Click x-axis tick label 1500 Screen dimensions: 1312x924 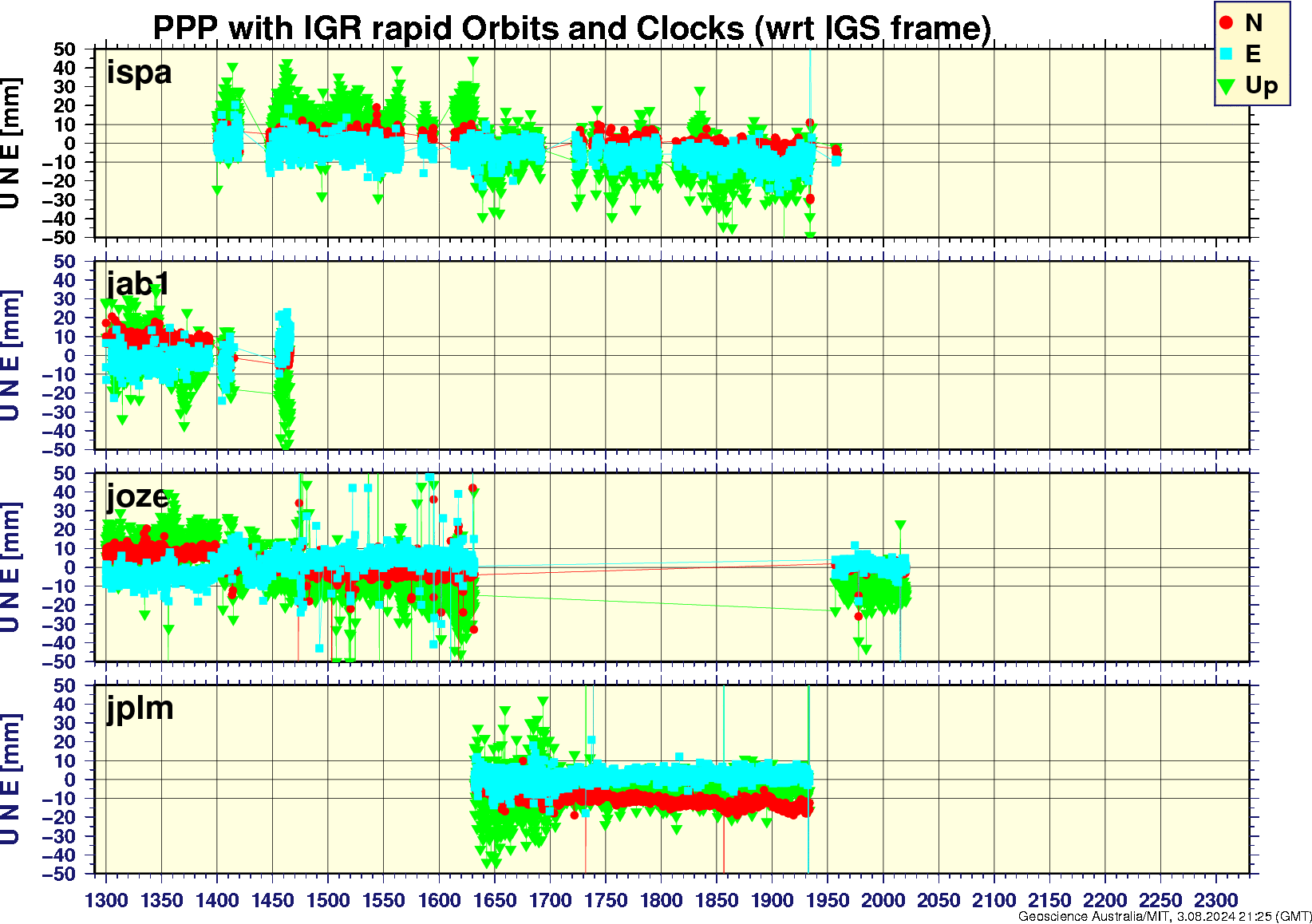click(x=328, y=901)
